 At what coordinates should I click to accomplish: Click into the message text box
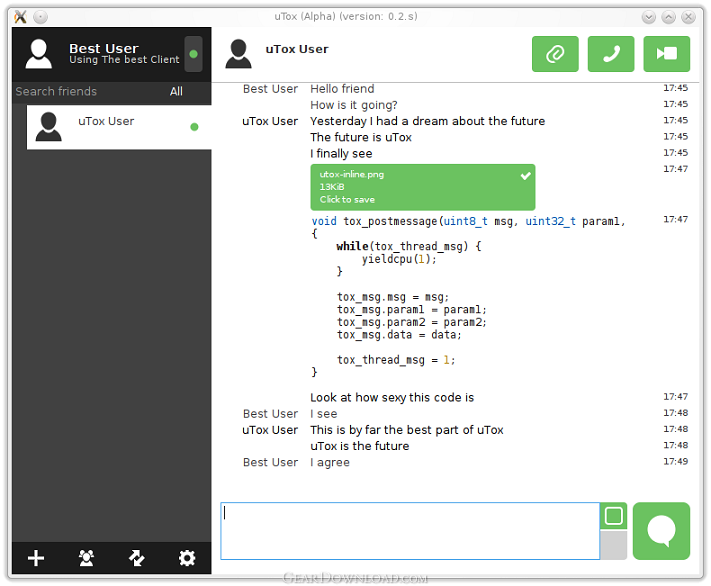click(x=410, y=531)
